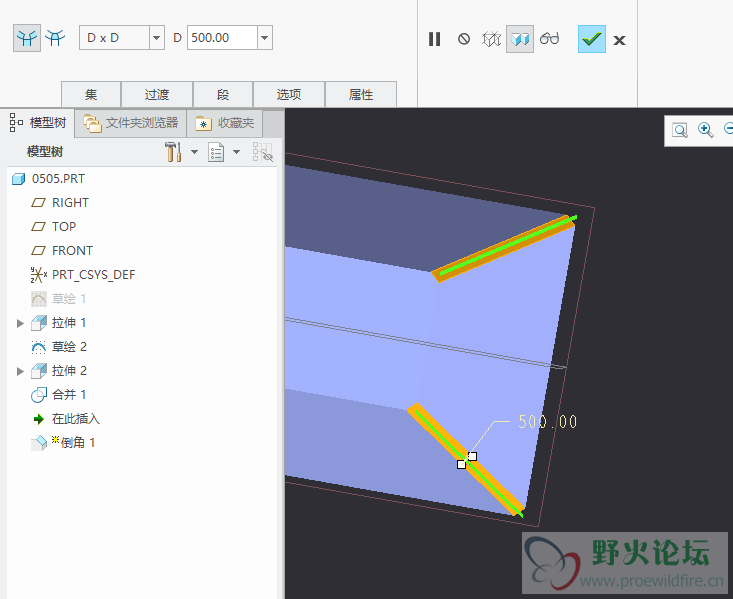Open the D value 500.00 dropdown arrow

(264, 38)
